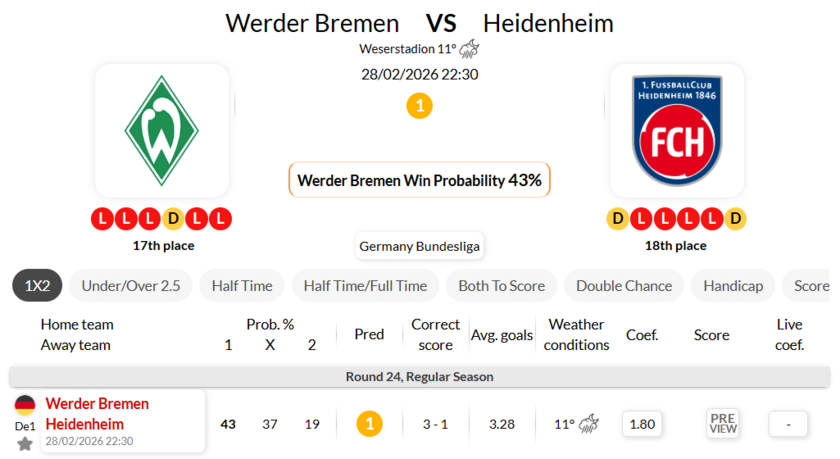Click the Germany Bundesliga league button
This screenshot has width=840, height=459.
(420, 246)
